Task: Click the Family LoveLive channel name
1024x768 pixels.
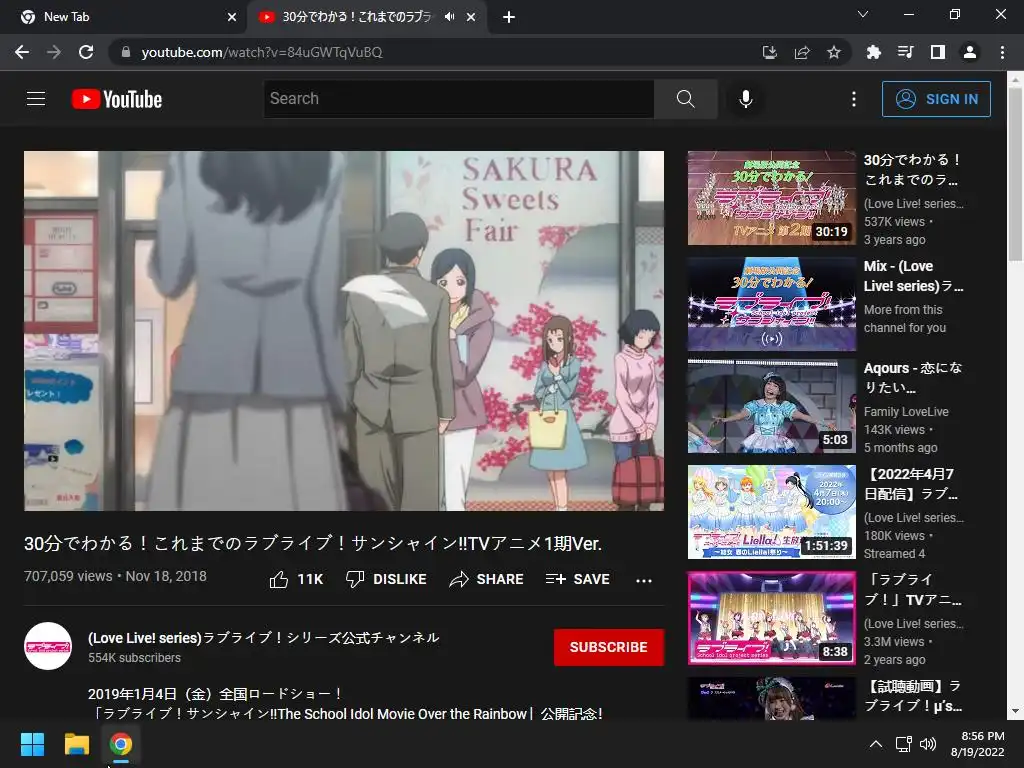Action: (x=906, y=411)
